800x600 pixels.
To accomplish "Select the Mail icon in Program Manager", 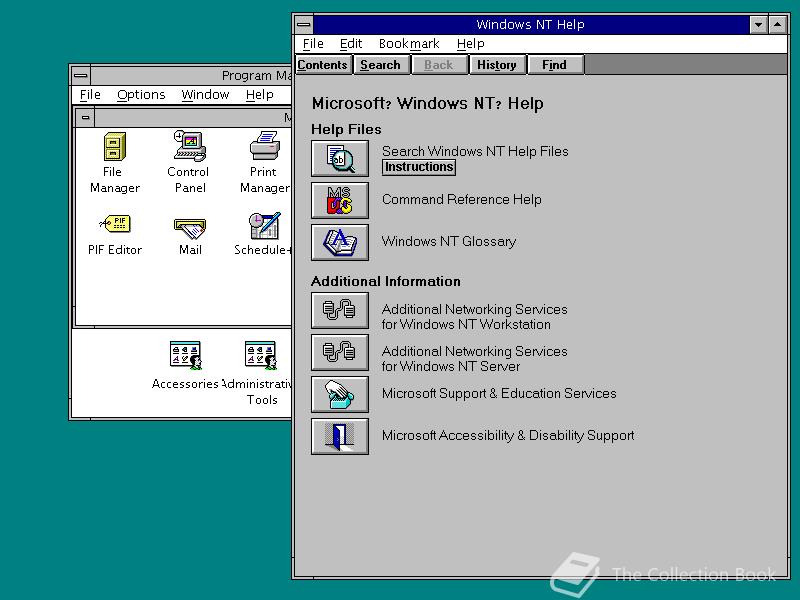I will (190, 229).
